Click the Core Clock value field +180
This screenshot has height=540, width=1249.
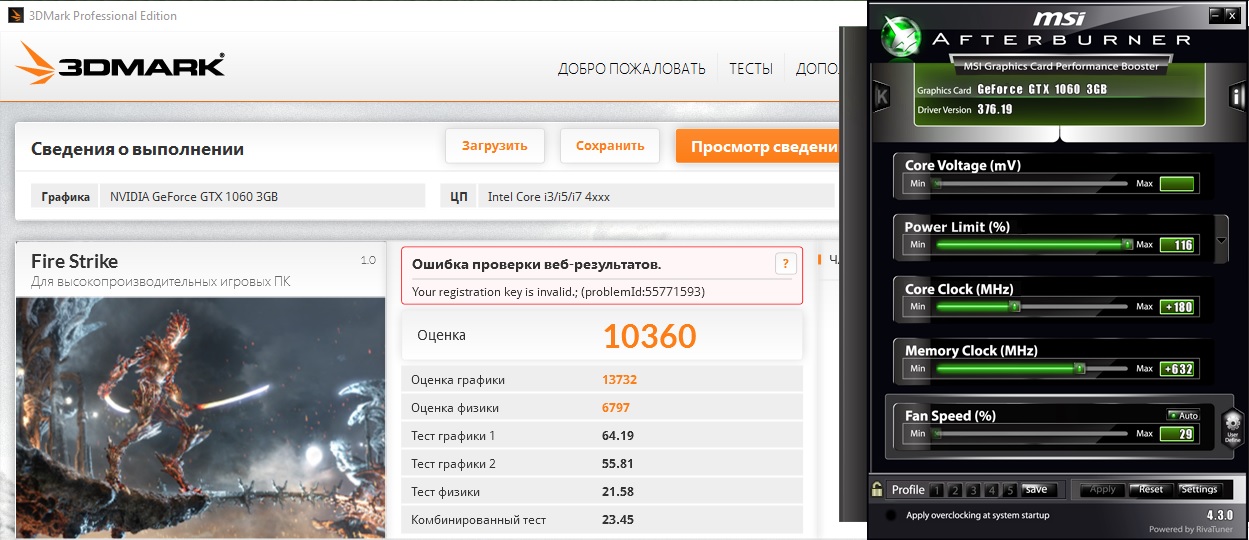click(x=1177, y=307)
